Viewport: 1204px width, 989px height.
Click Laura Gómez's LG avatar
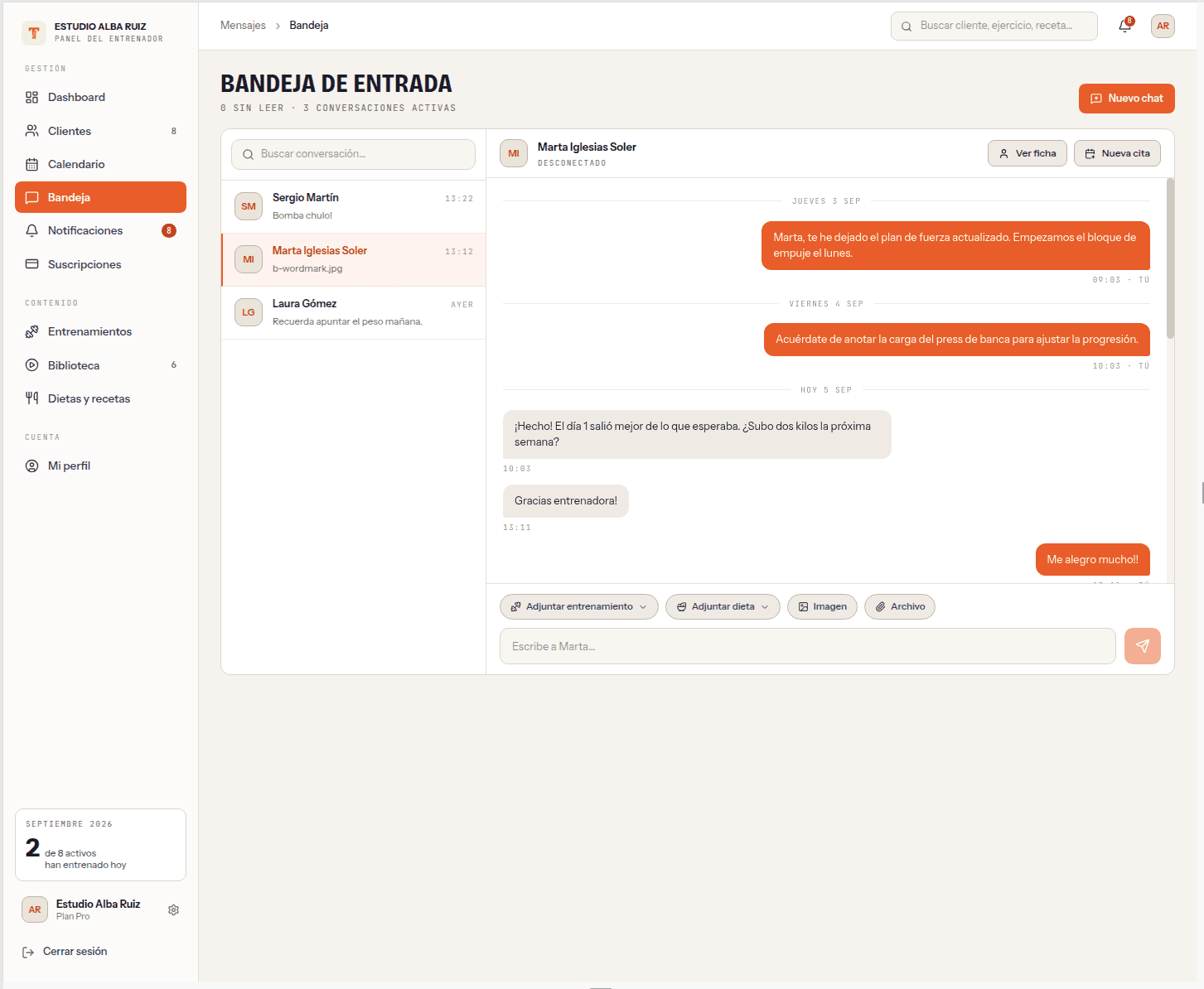249,312
